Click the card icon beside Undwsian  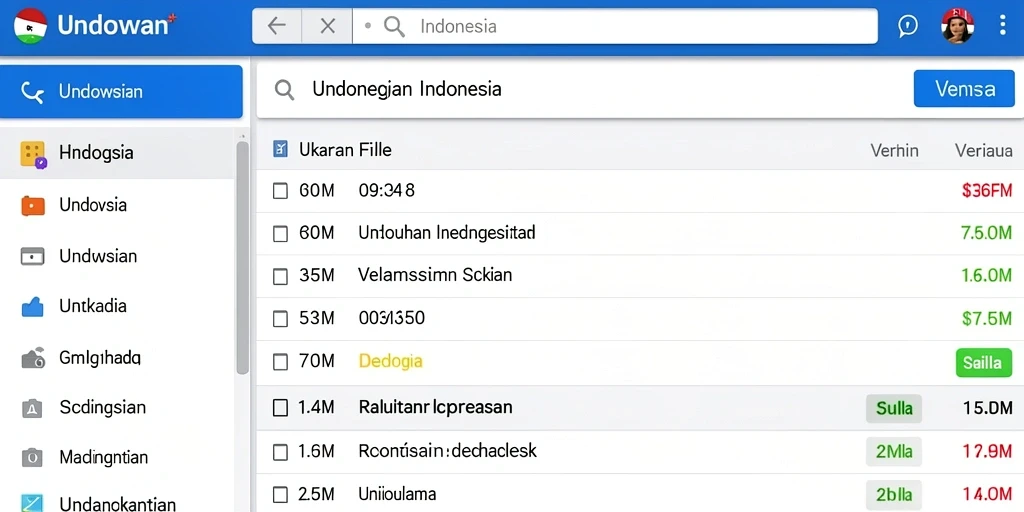coord(33,256)
